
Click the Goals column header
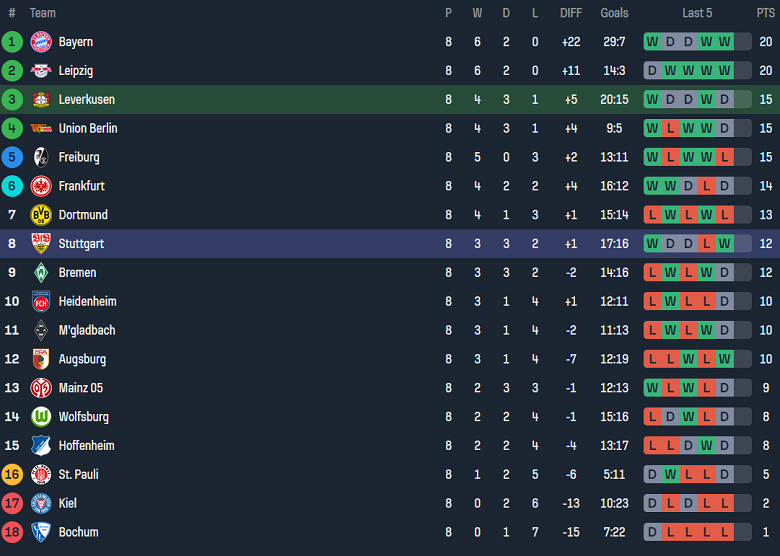[x=614, y=13]
